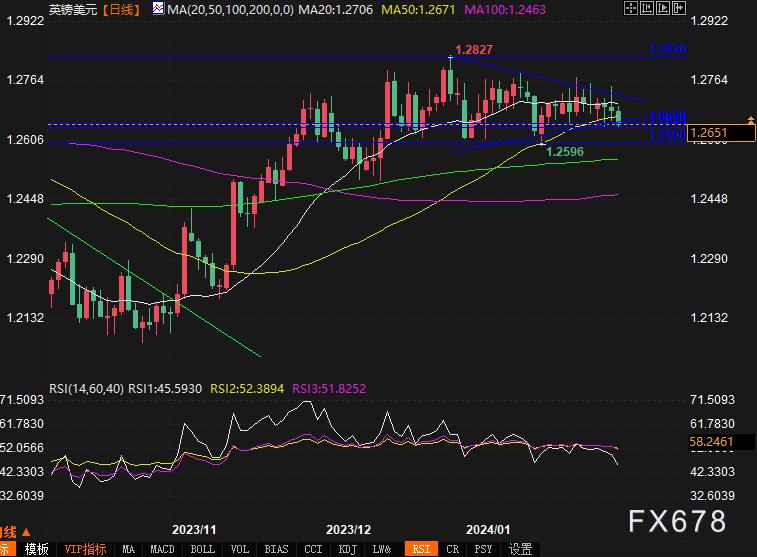Click the orange double-arrow above price 1.2651

click(750, 120)
